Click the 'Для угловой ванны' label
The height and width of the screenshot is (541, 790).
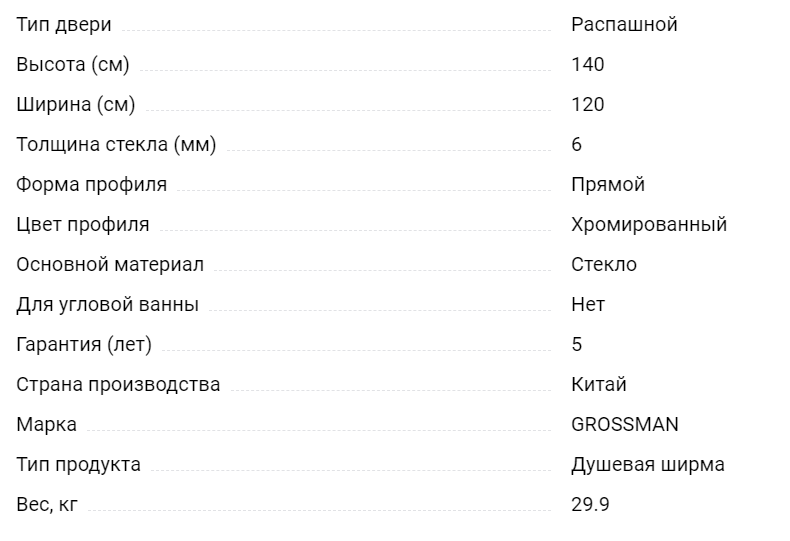tap(107, 305)
